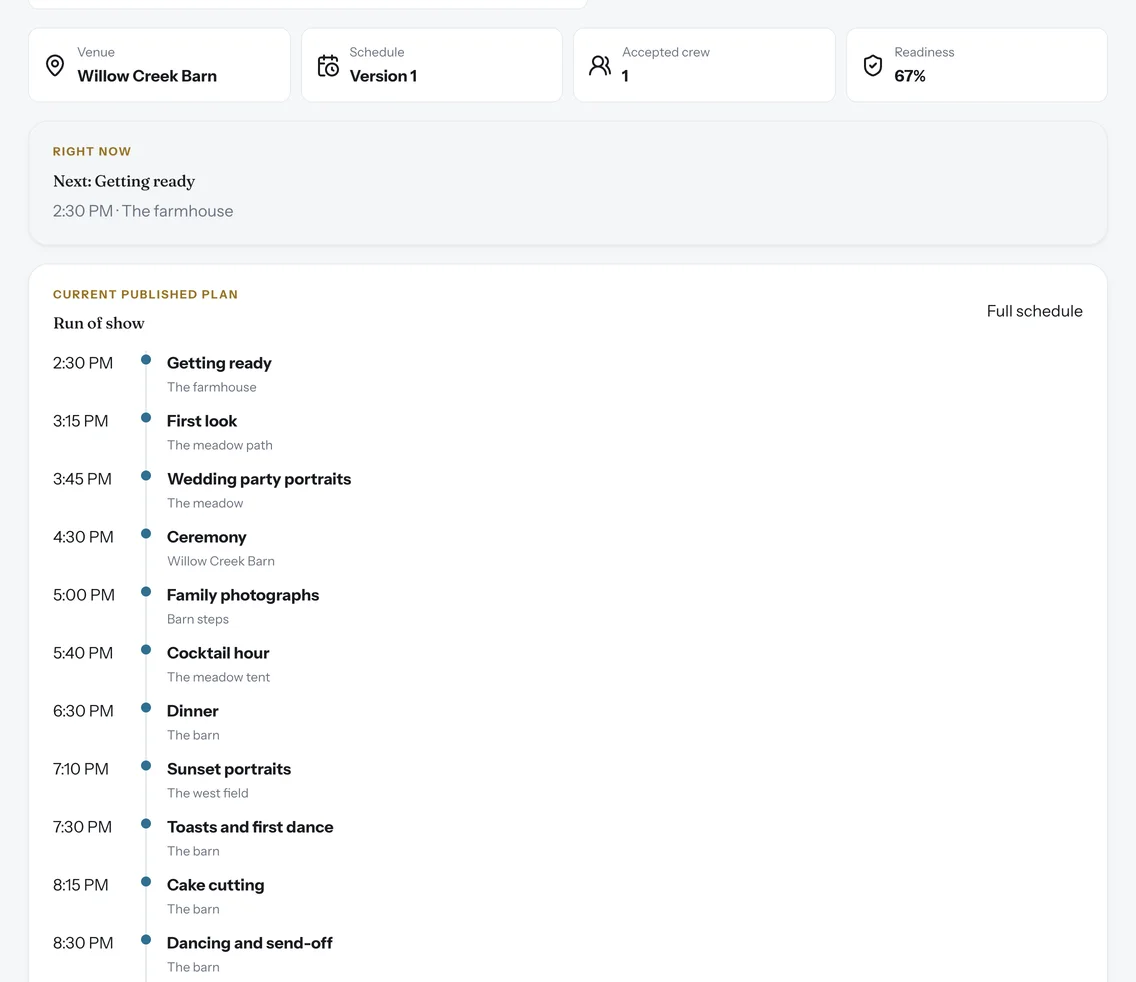The image size is (1136, 982).
Task: Click the schedule calendar clock icon
Action: click(328, 65)
